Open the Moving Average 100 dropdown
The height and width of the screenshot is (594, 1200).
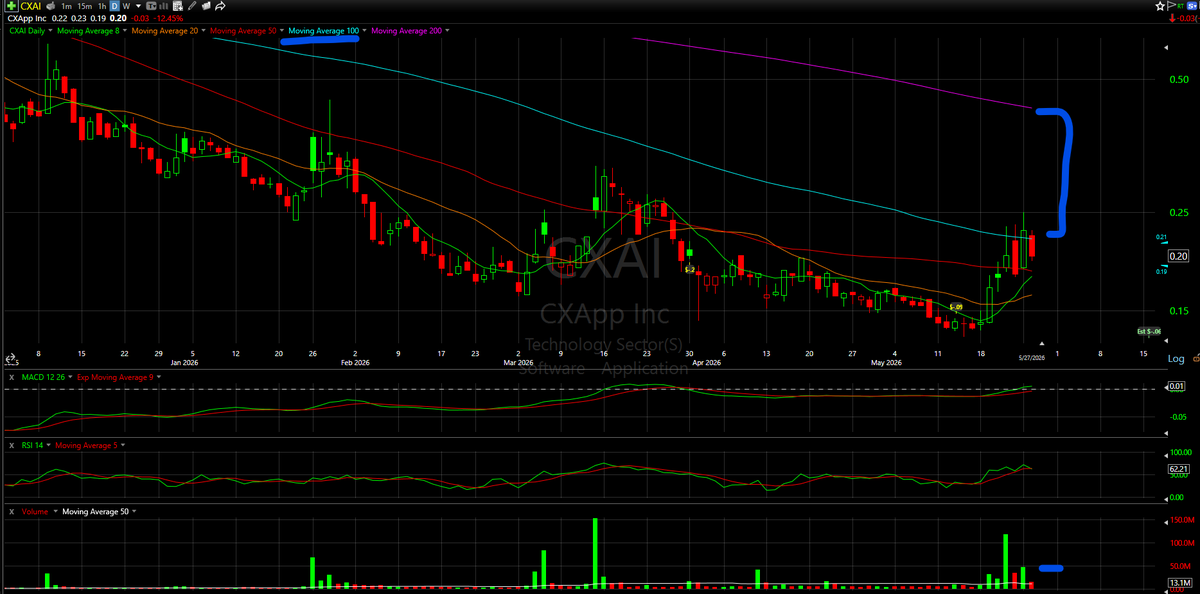click(365, 31)
